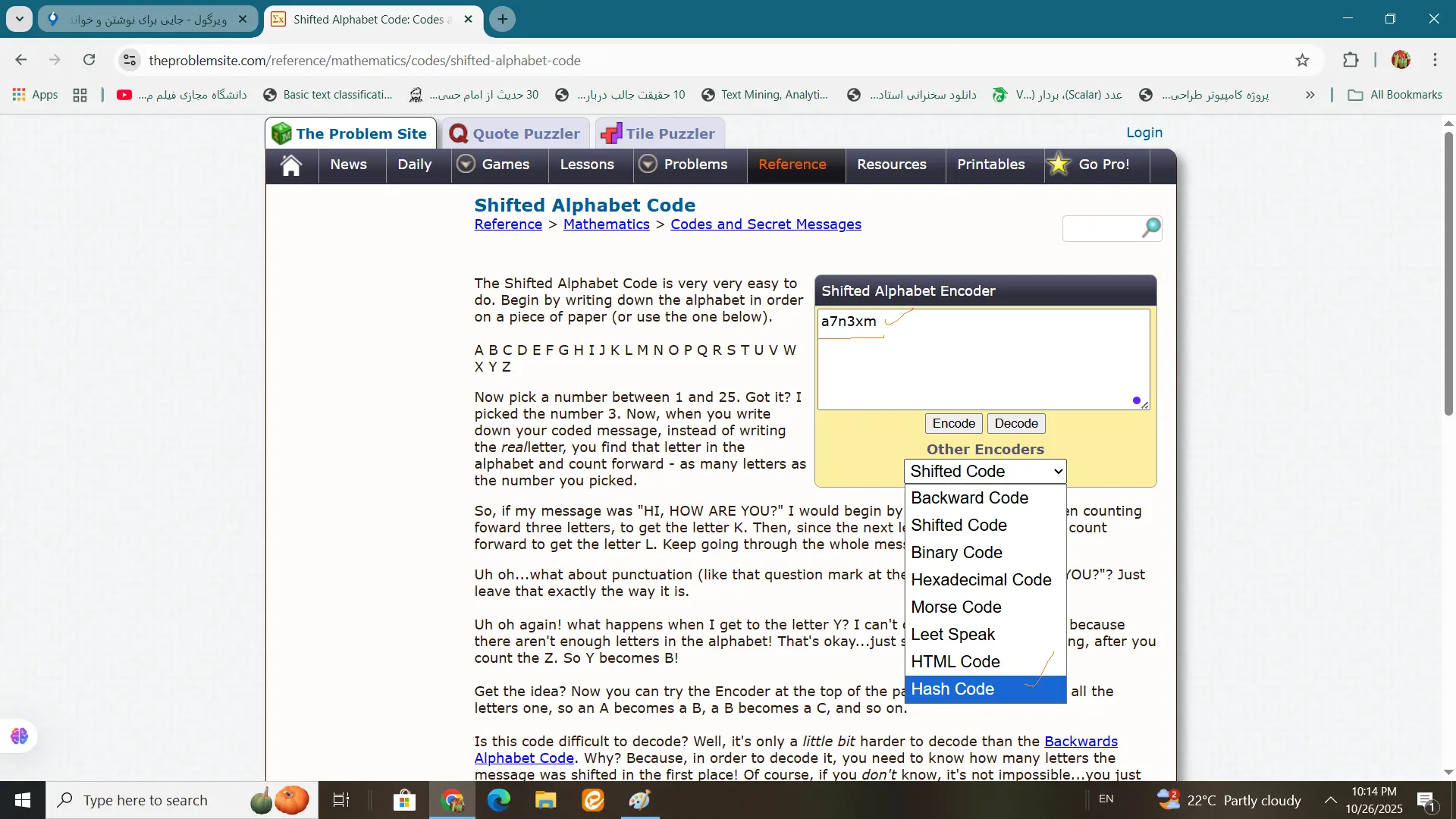The height and width of the screenshot is (819, 1456).
Task: Reload the page with the refresh icon
Action: 89,60
